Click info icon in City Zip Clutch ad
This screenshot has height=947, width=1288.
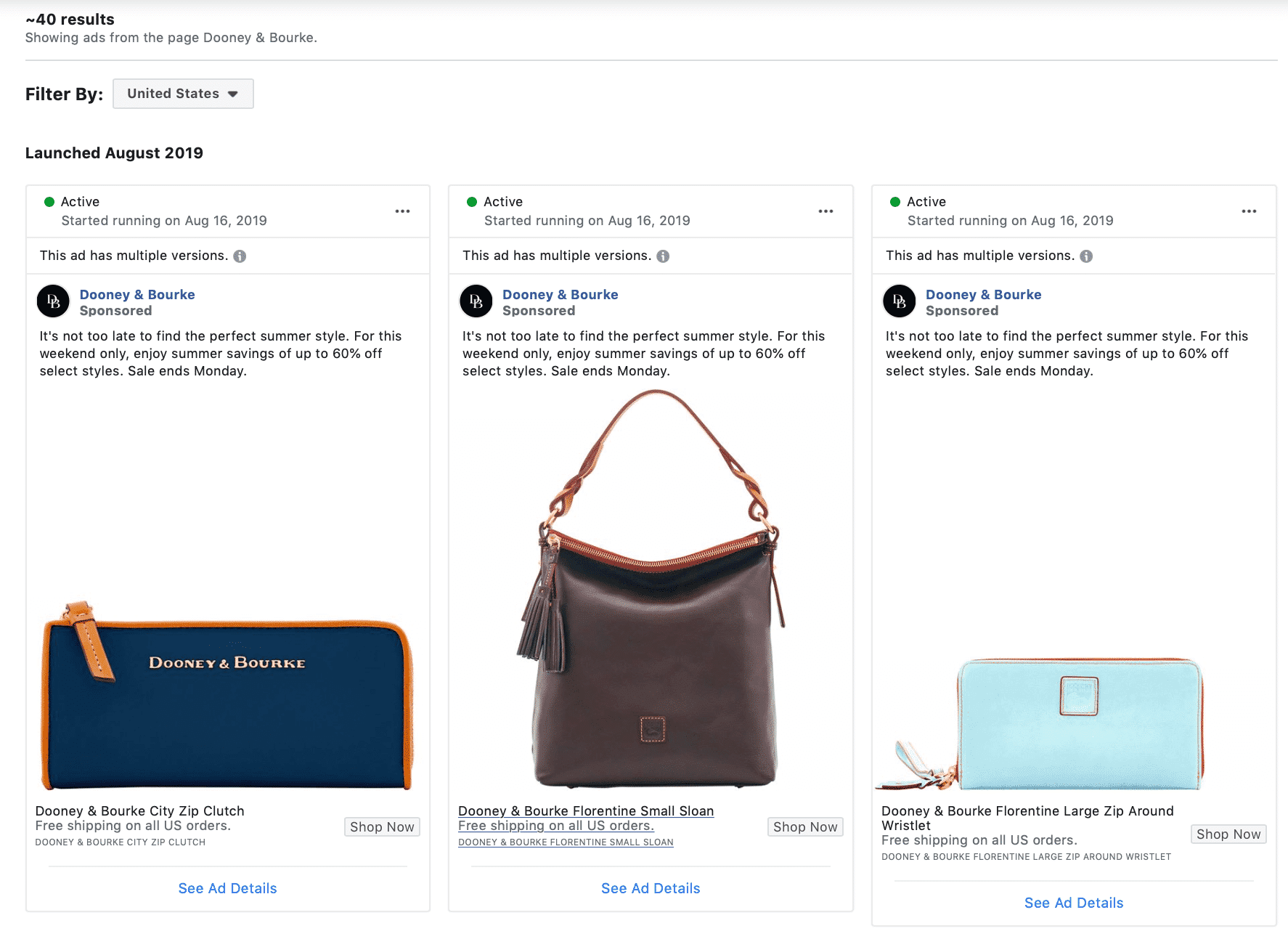(240, 256)
